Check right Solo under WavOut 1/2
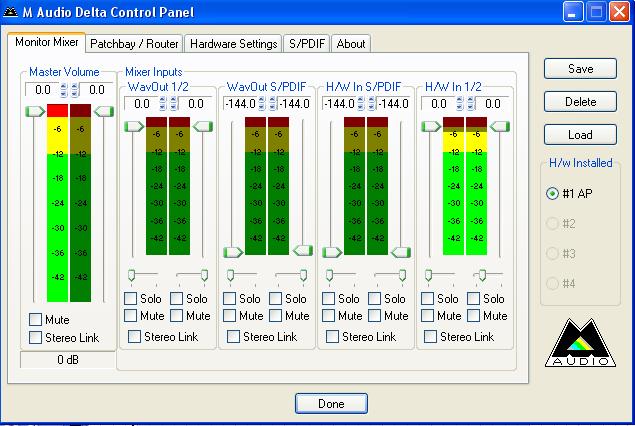 coord(177,299)
